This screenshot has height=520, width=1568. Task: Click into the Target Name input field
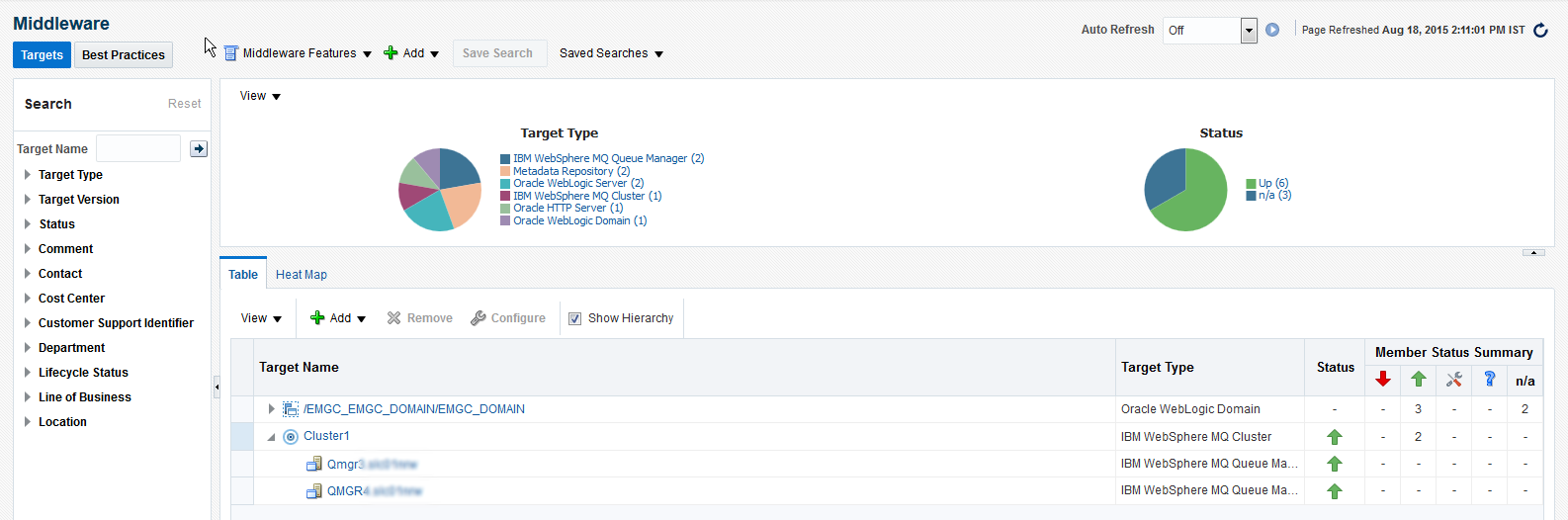(x=138, y=148)
